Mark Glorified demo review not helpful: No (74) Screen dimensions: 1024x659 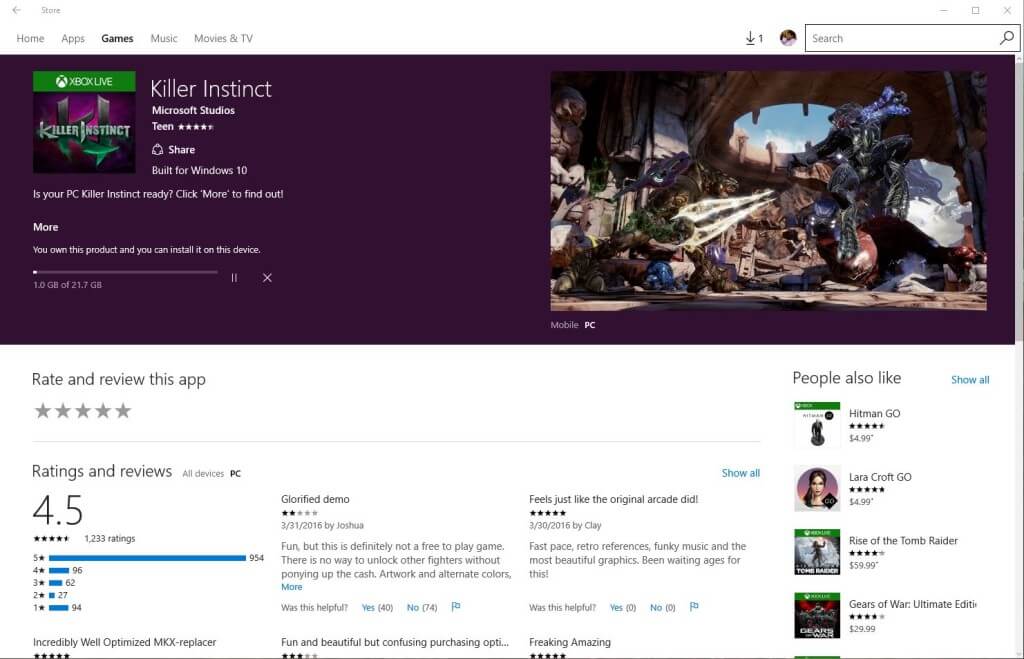point(422,607)
